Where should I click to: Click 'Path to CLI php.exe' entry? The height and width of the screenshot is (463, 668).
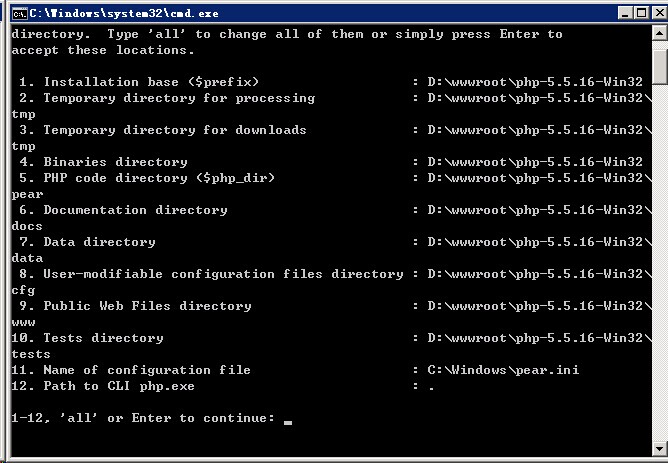coord(119,386)
